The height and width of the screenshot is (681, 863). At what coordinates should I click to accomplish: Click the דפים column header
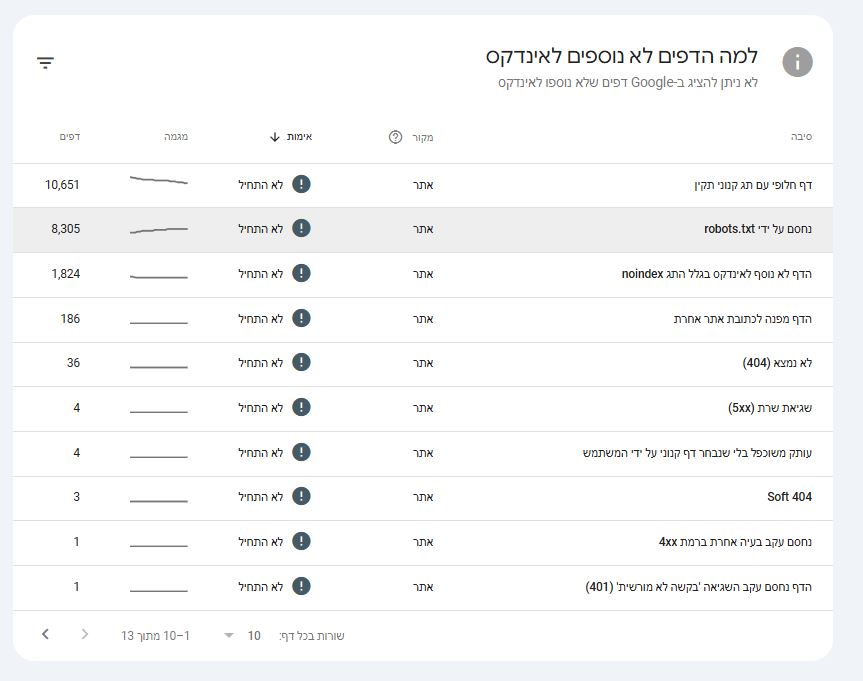click(x=70, y=137)
